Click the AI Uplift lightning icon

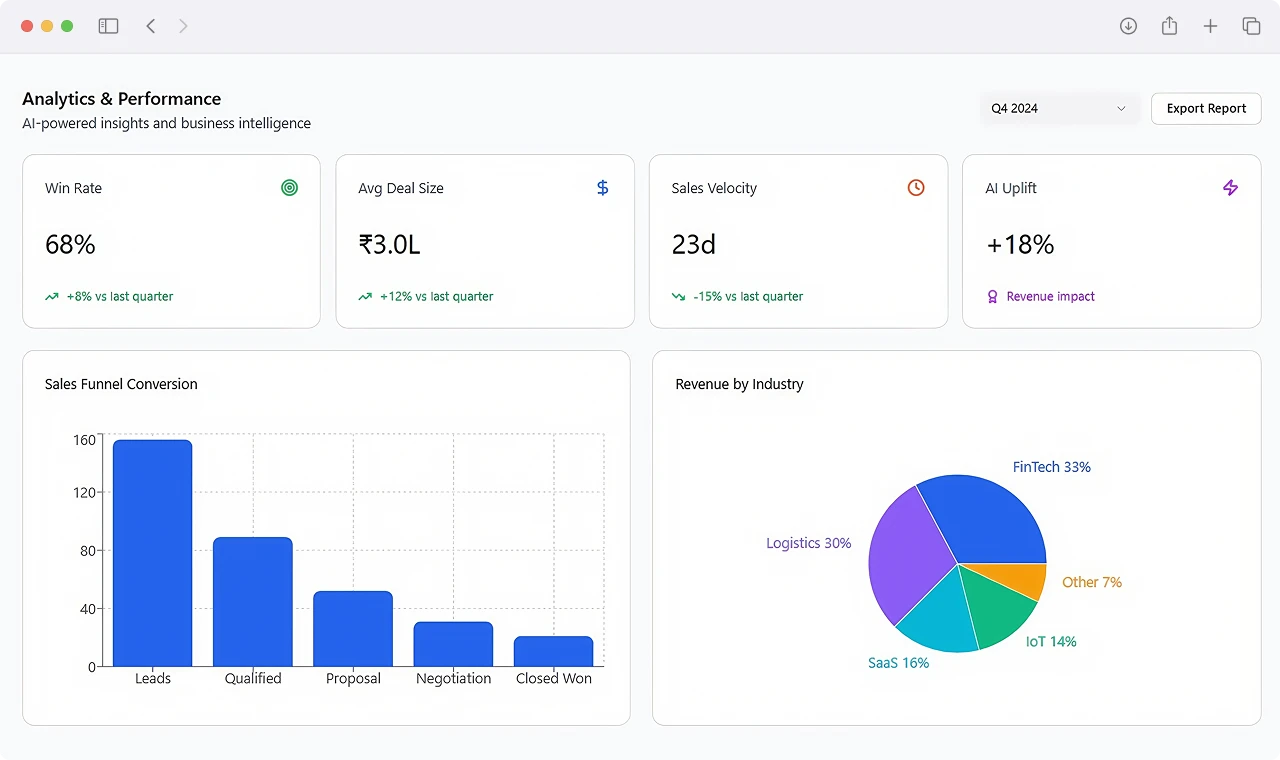1230,187
